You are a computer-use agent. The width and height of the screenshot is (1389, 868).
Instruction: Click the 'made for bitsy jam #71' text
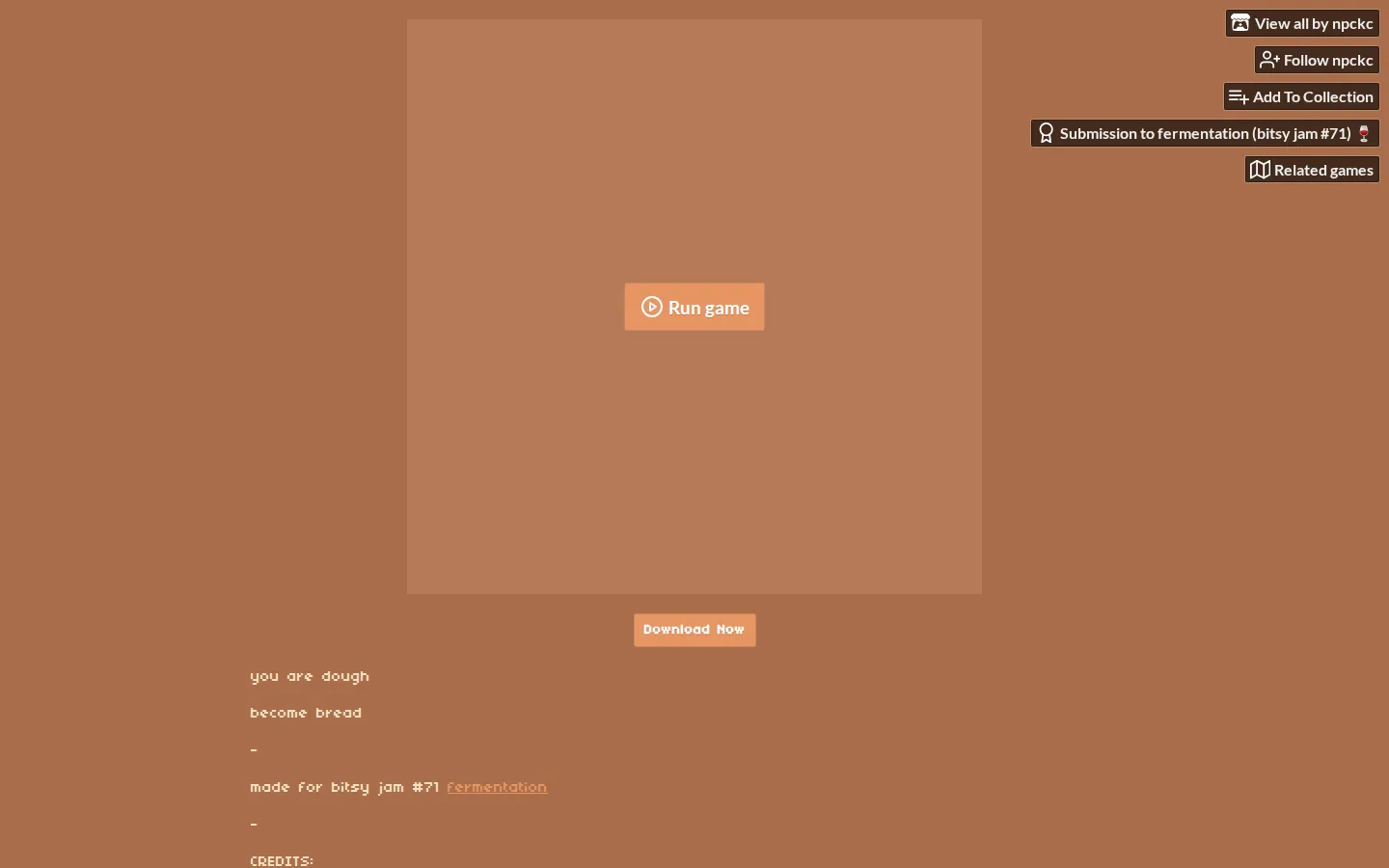[x=344, y=787]
